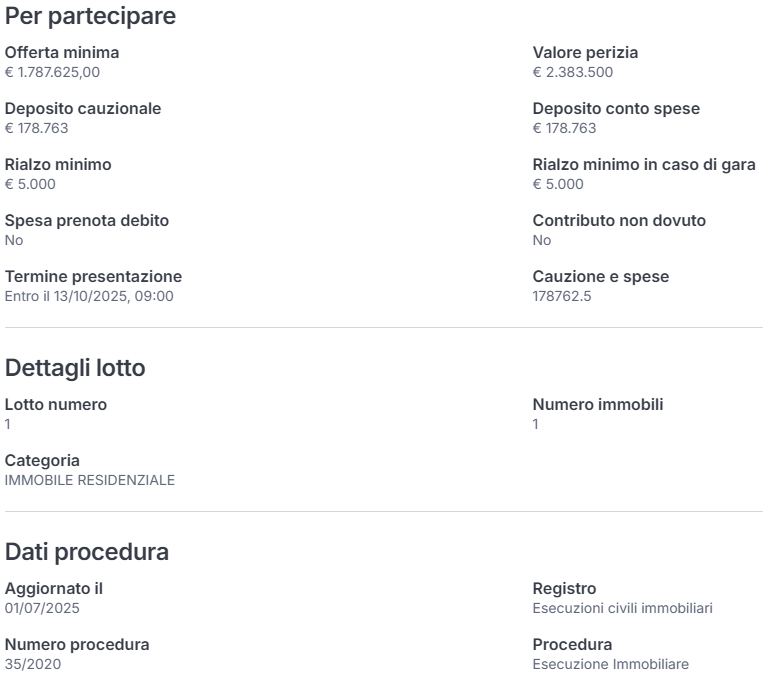This screenshot has height=680, width=763.
Task: Click the Aggiornato il date 01/07/2025
Action: 42,608
